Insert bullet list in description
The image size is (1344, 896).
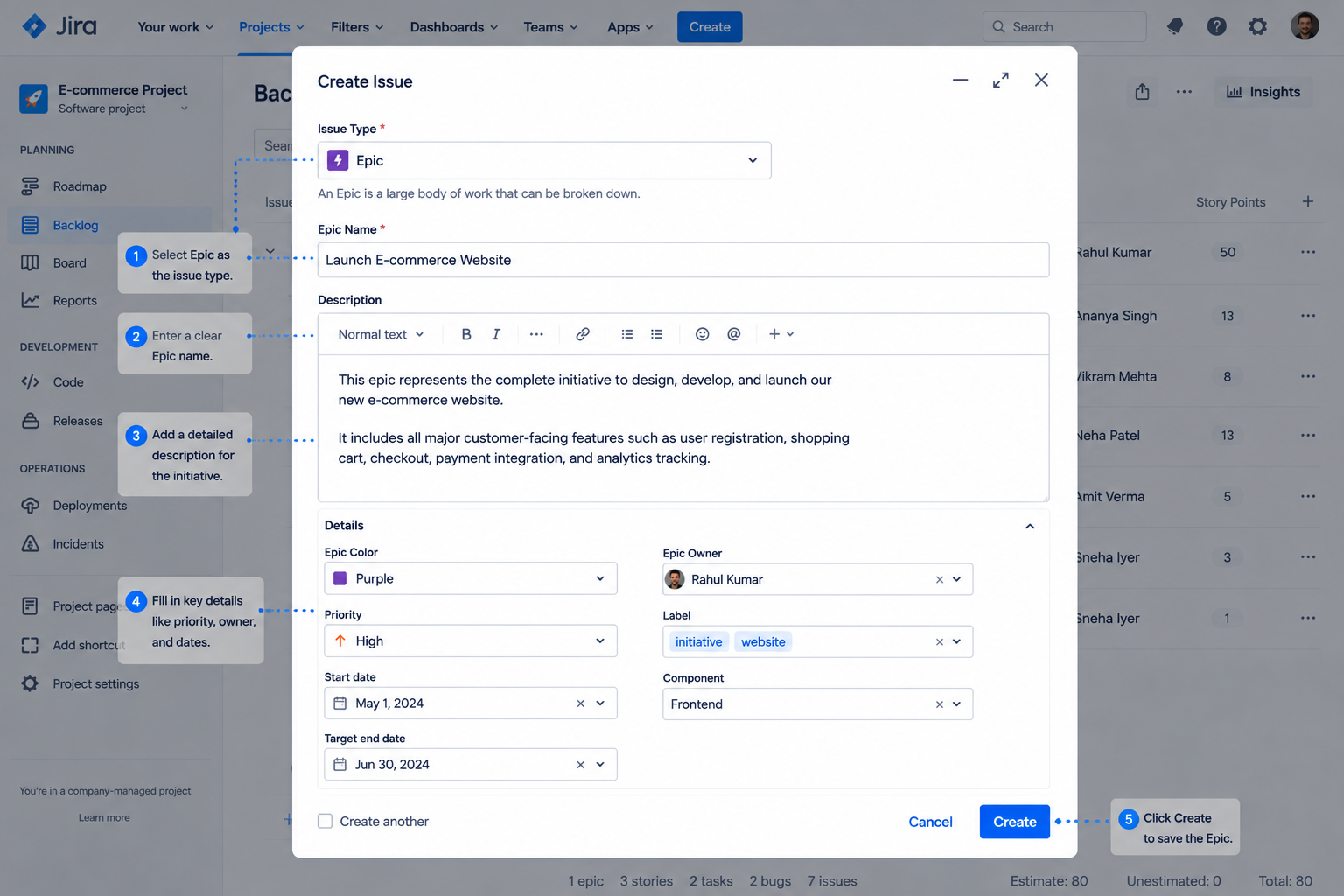click(627, 334)
